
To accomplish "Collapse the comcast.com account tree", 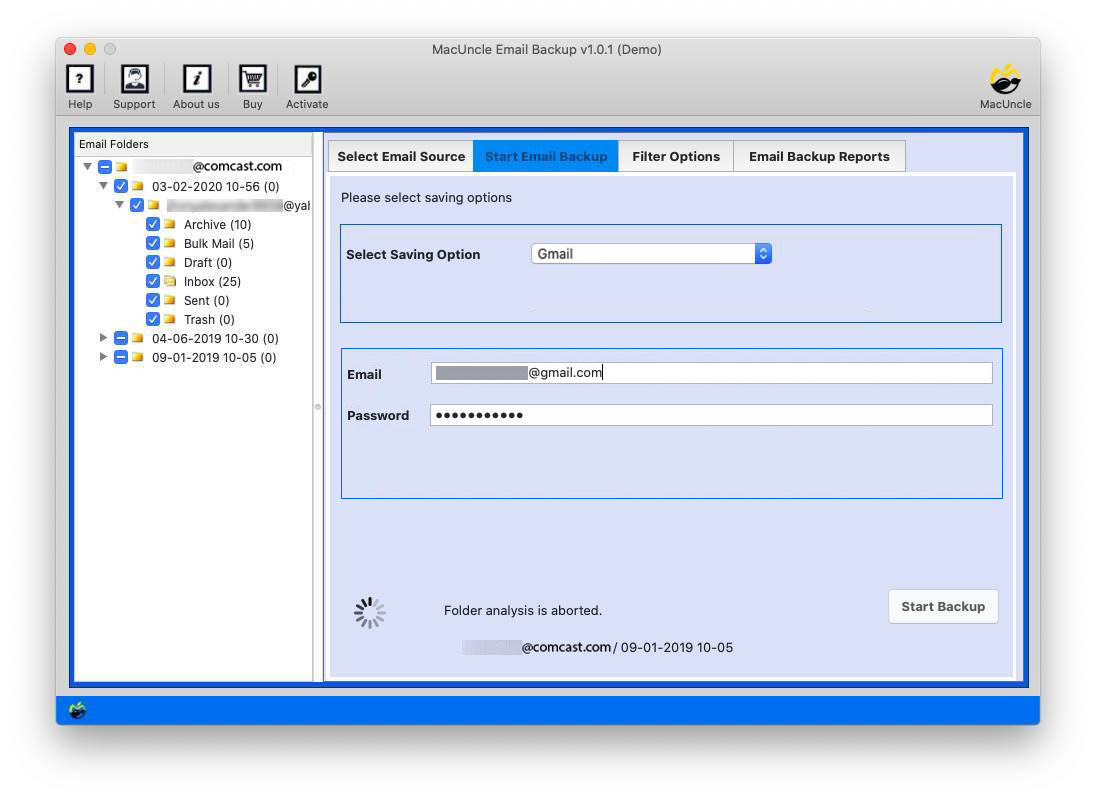I will click(x=87, y=166).
